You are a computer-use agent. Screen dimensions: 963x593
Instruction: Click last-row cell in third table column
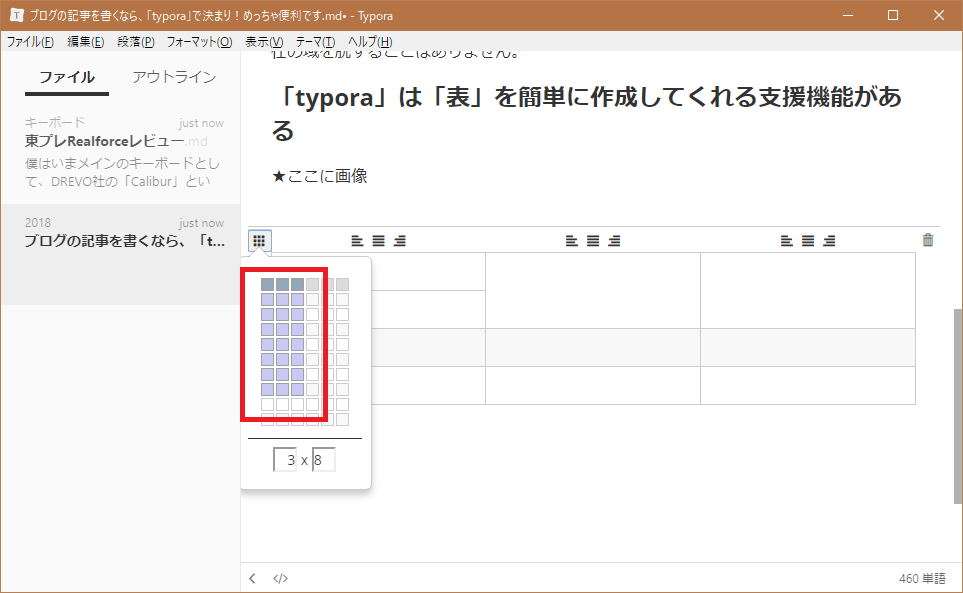pos(808,386)
